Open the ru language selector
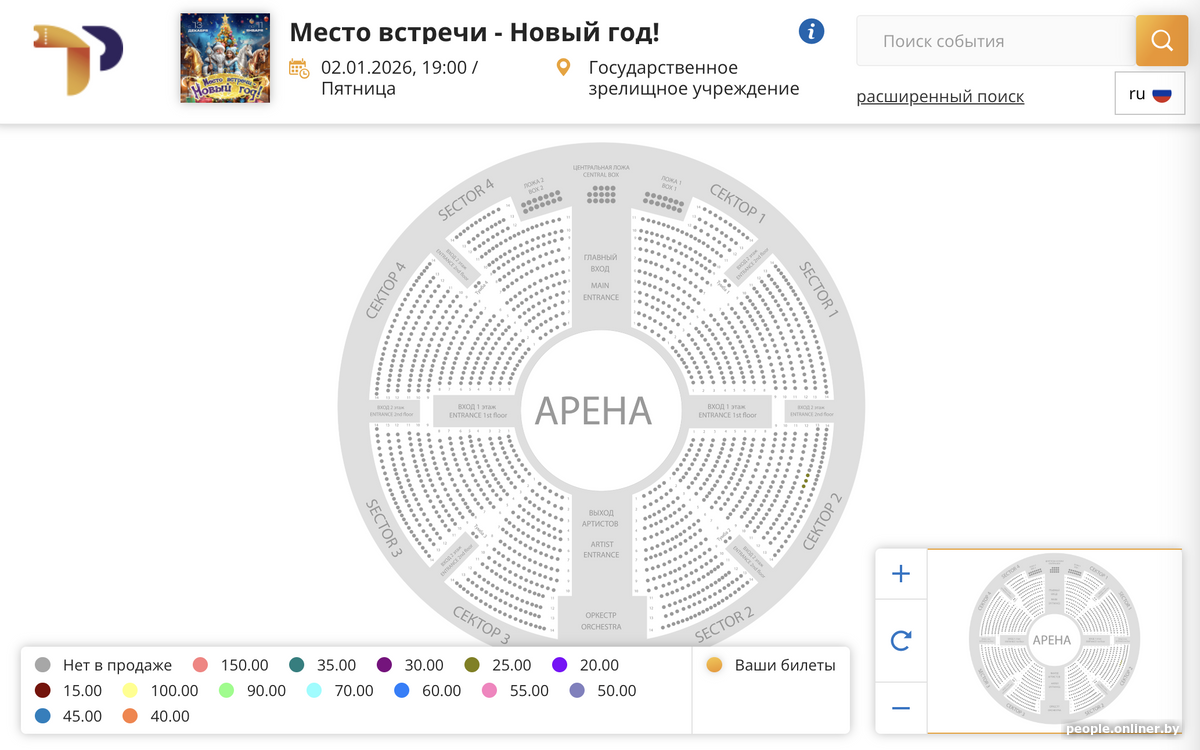1200x750 pixels. (1150, 94)
